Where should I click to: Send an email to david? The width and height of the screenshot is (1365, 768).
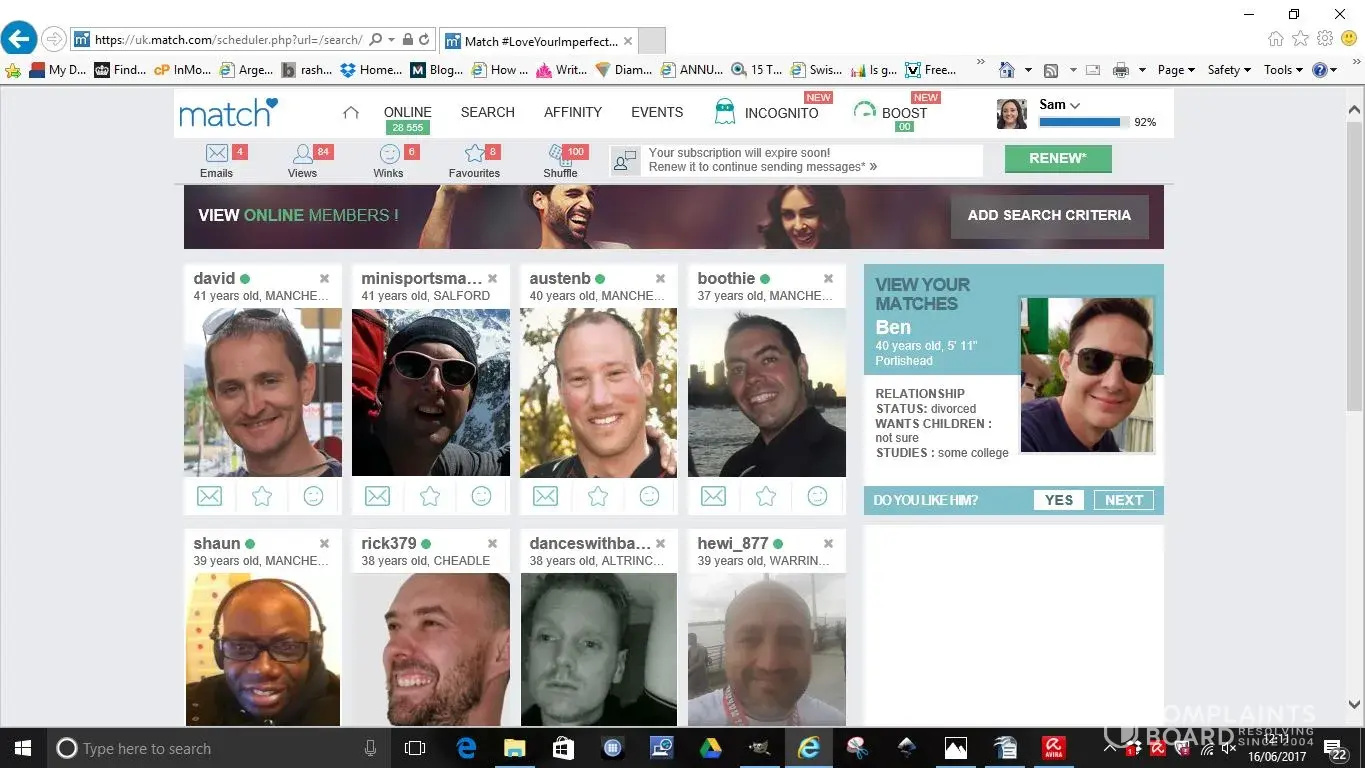[x=209, y=496]
